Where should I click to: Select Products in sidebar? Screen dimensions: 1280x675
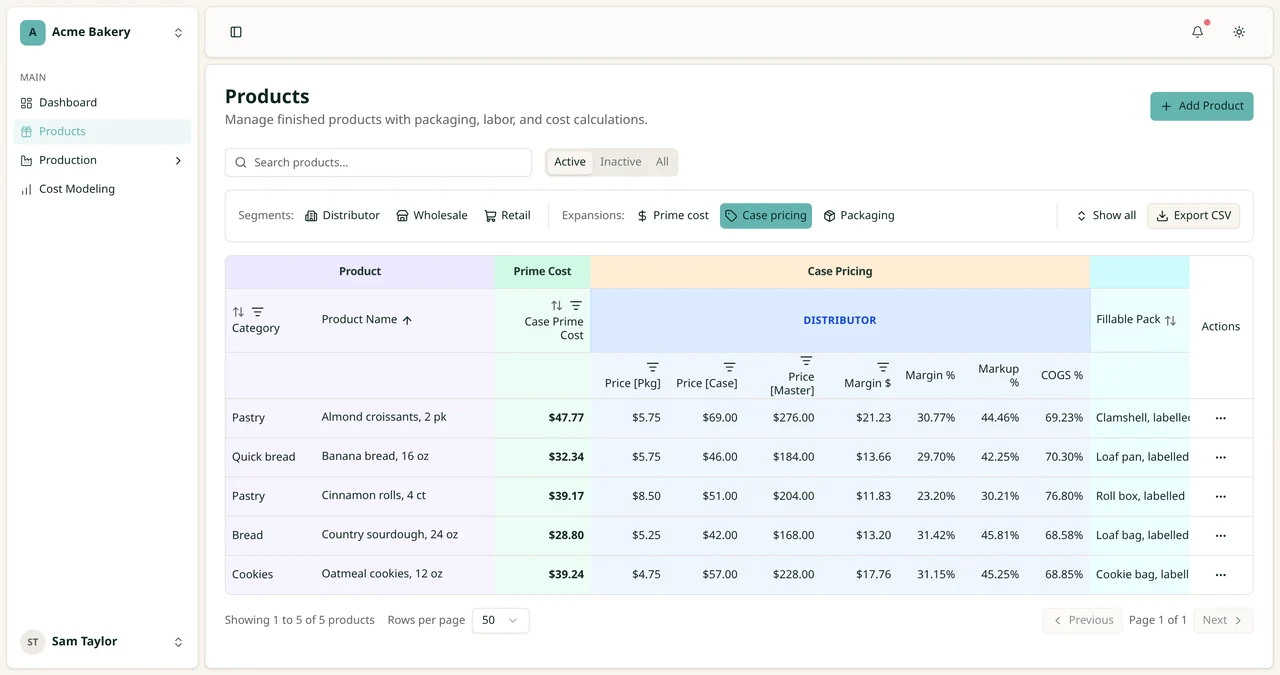tap(102, 131)
